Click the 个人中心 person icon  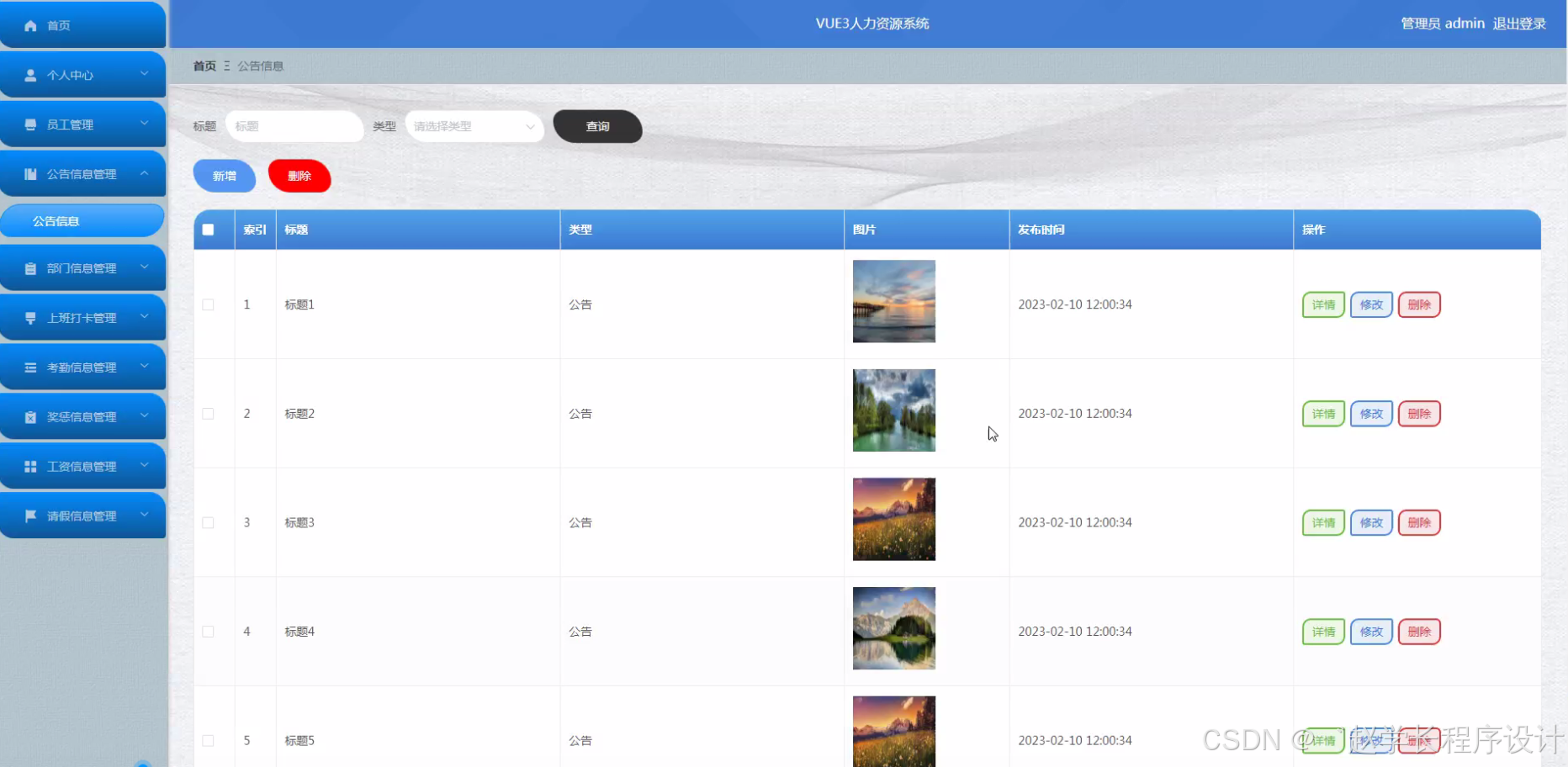(x=30, y=74)
